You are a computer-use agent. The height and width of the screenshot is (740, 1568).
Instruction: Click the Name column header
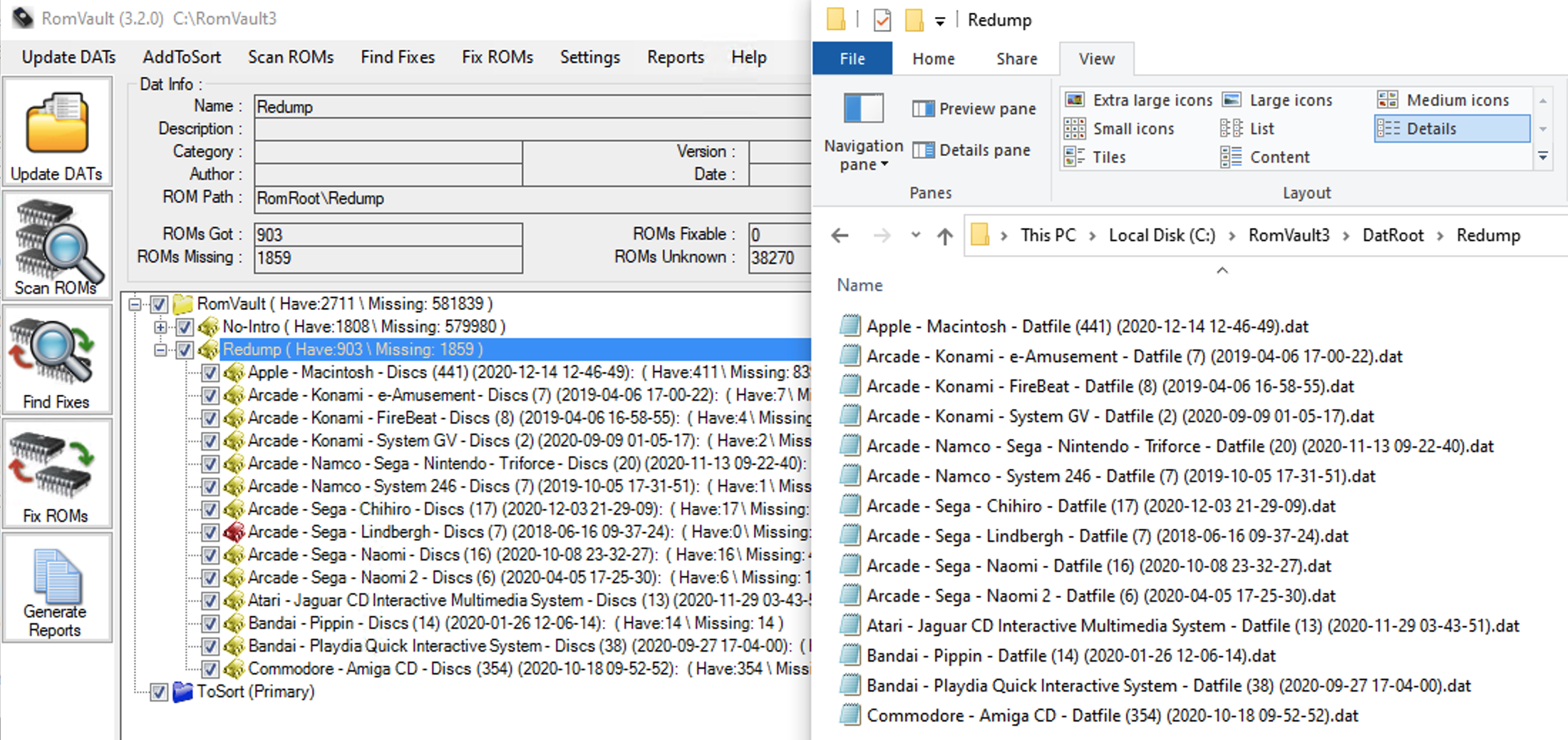point(860,285)
